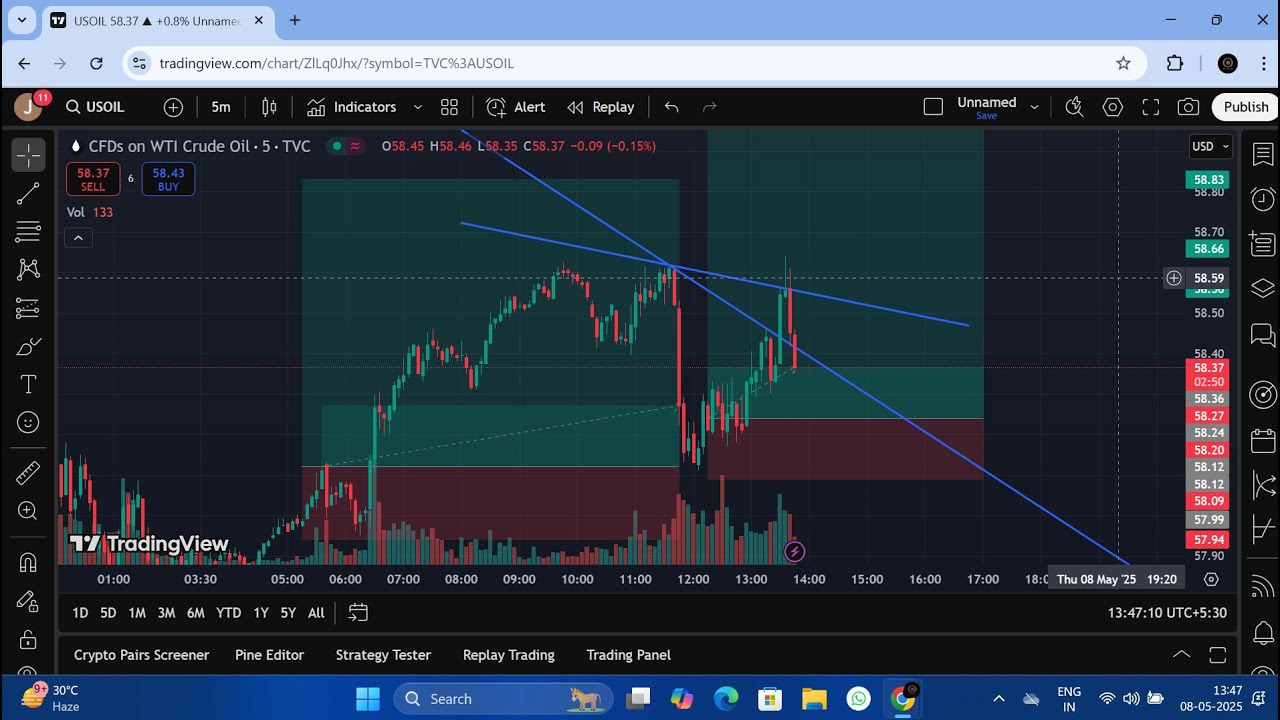This screenshot has height=720, width=1280.
Task: Open the indicator templates grid
Action: (x=449, y=107)
